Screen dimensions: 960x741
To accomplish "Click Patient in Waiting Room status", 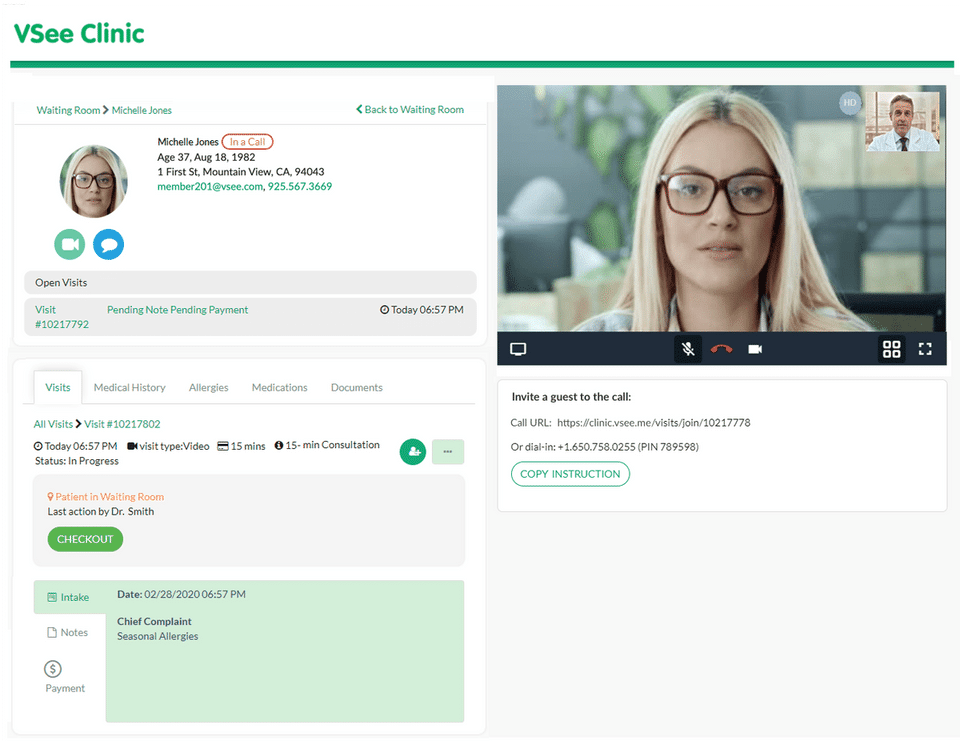I will (x=105, y=497).
